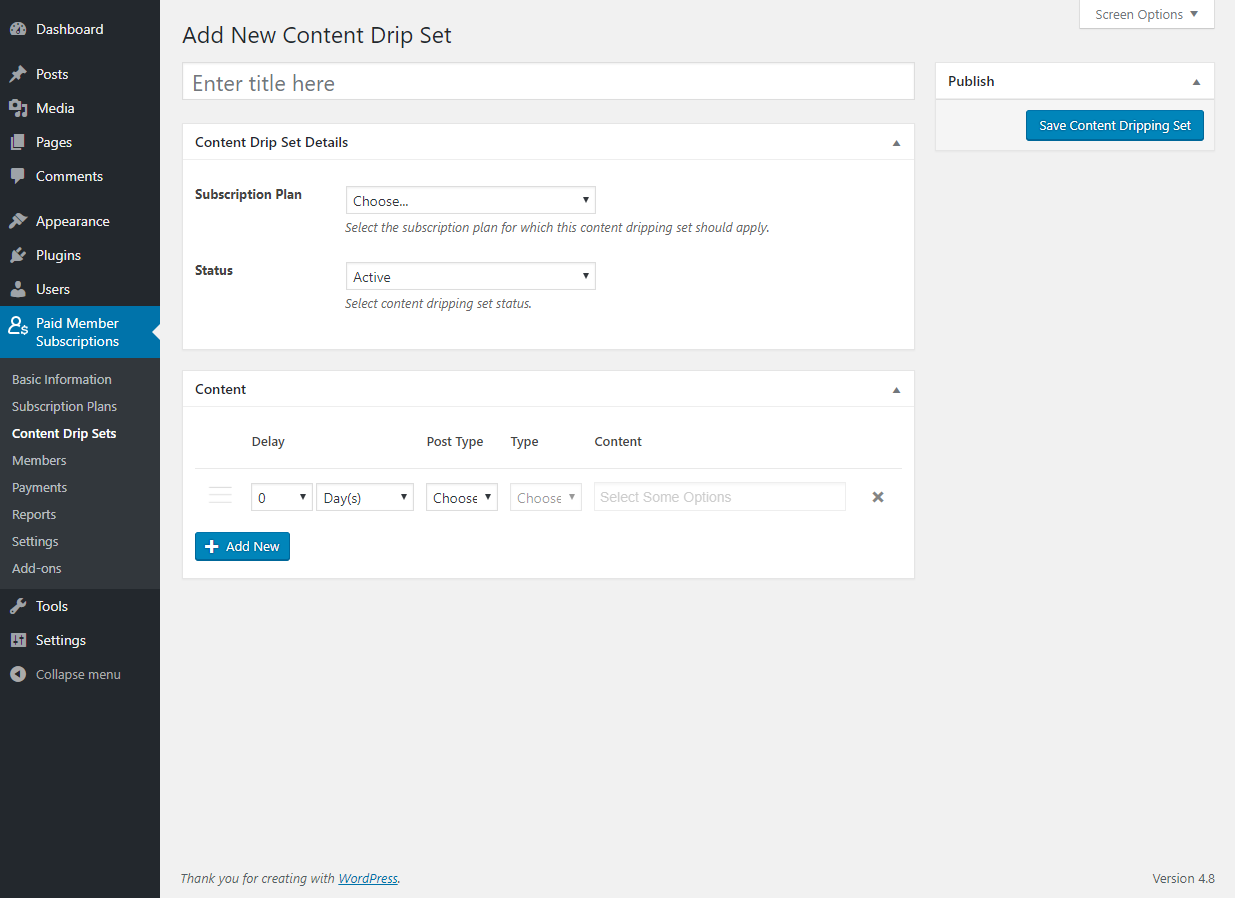The image size is (1235, 898).
Task: Click the Type column header
Action: click(x=524, y=441)
